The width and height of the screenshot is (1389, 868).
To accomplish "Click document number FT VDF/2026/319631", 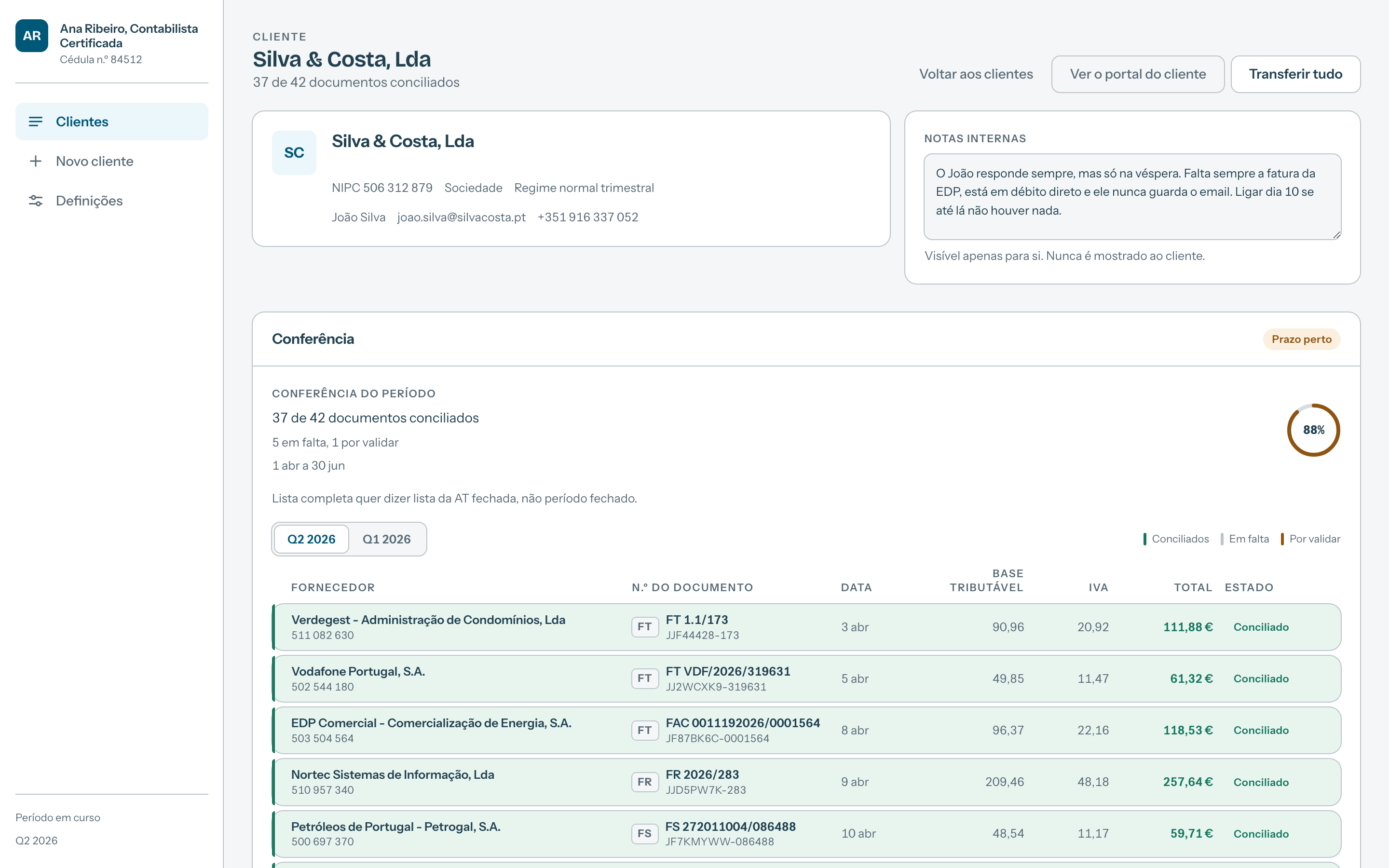I will click(728, 672).
